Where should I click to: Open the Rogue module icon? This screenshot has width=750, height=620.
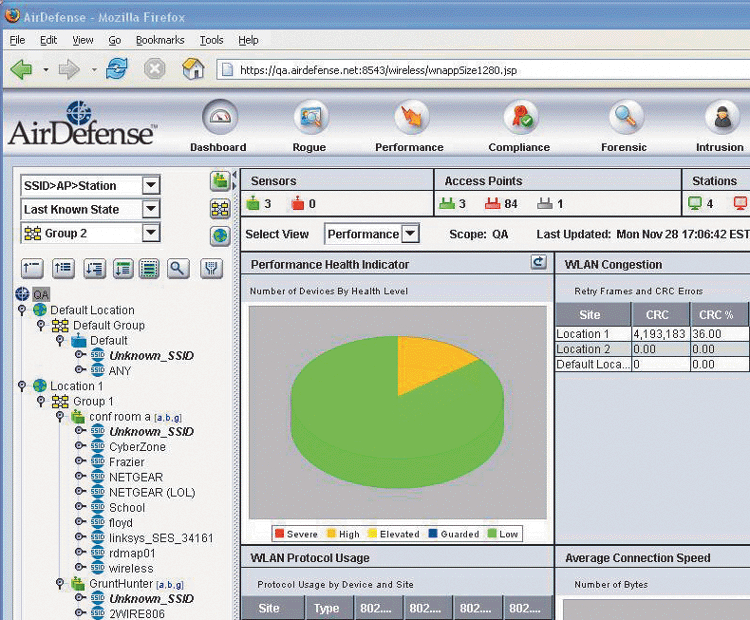click(311, 117)
